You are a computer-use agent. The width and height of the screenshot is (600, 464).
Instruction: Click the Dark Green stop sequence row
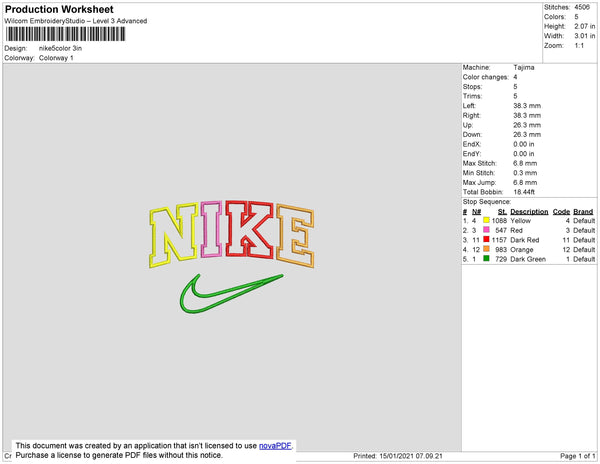529,259
